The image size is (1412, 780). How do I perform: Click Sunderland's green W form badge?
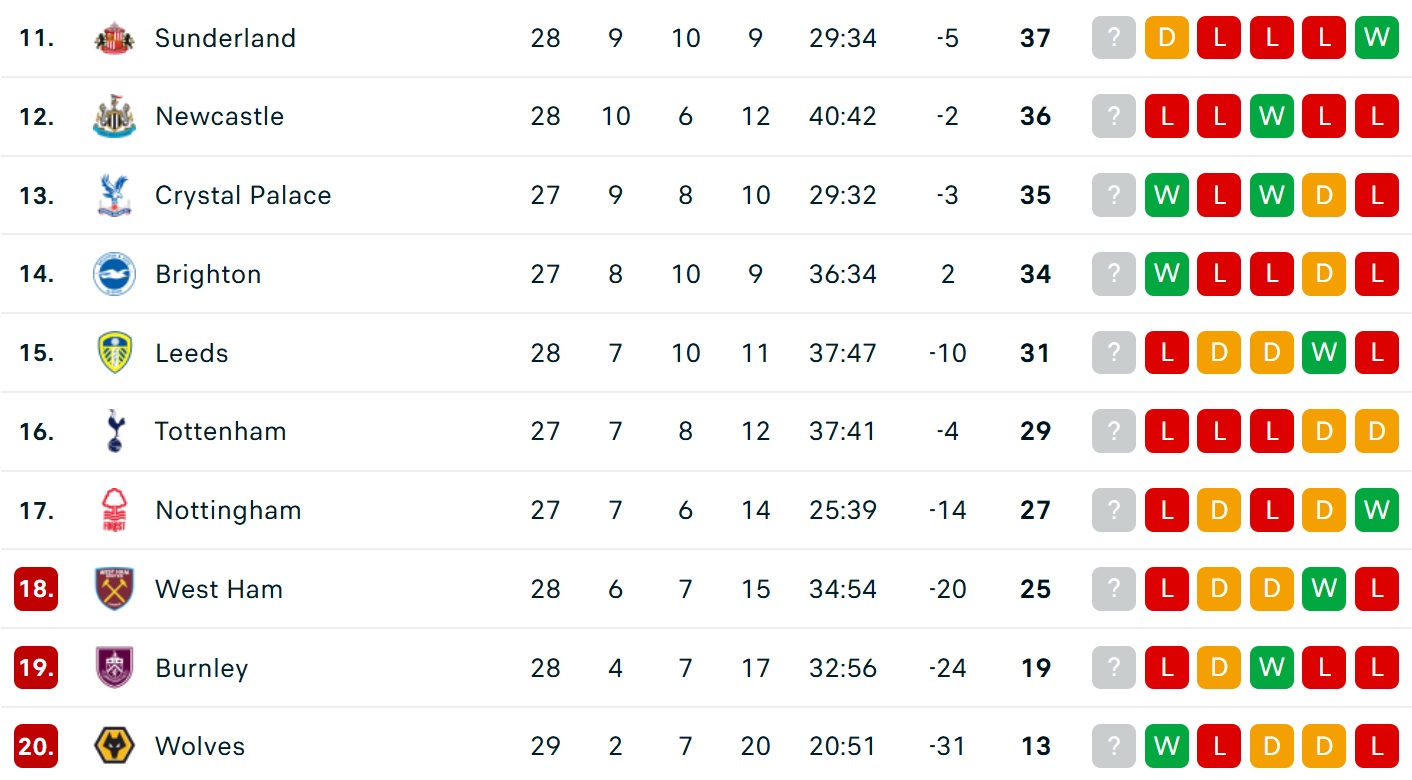1376,39
